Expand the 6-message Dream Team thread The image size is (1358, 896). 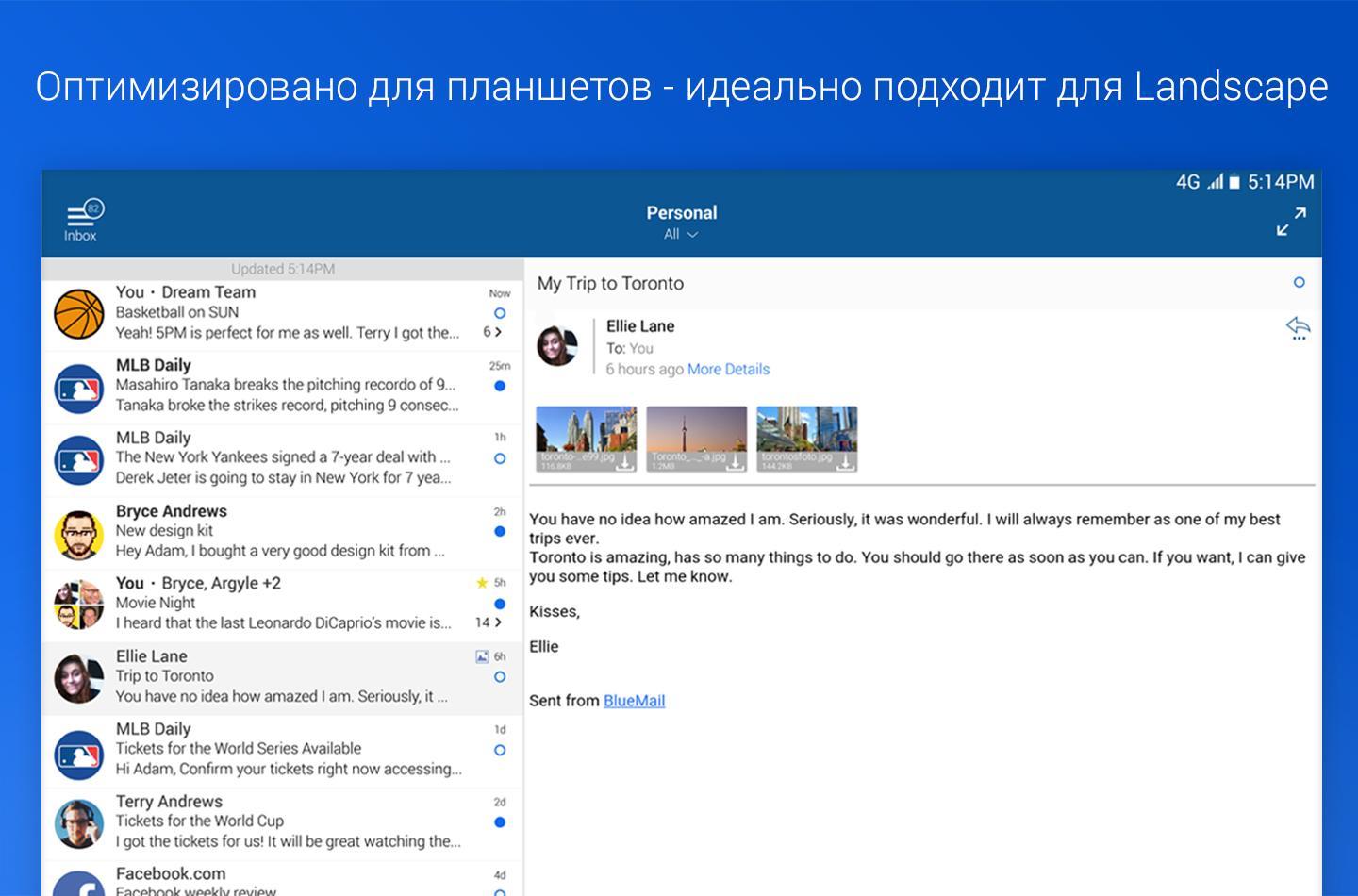point(492,332)
